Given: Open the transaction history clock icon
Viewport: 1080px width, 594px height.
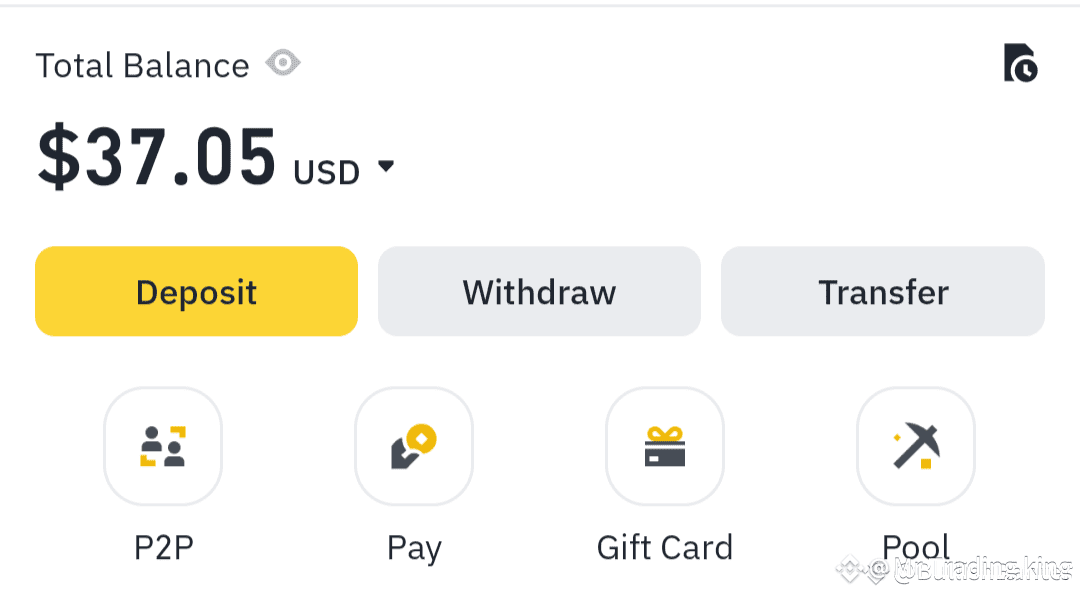Looking at the screenshot, I should 1020,63.
